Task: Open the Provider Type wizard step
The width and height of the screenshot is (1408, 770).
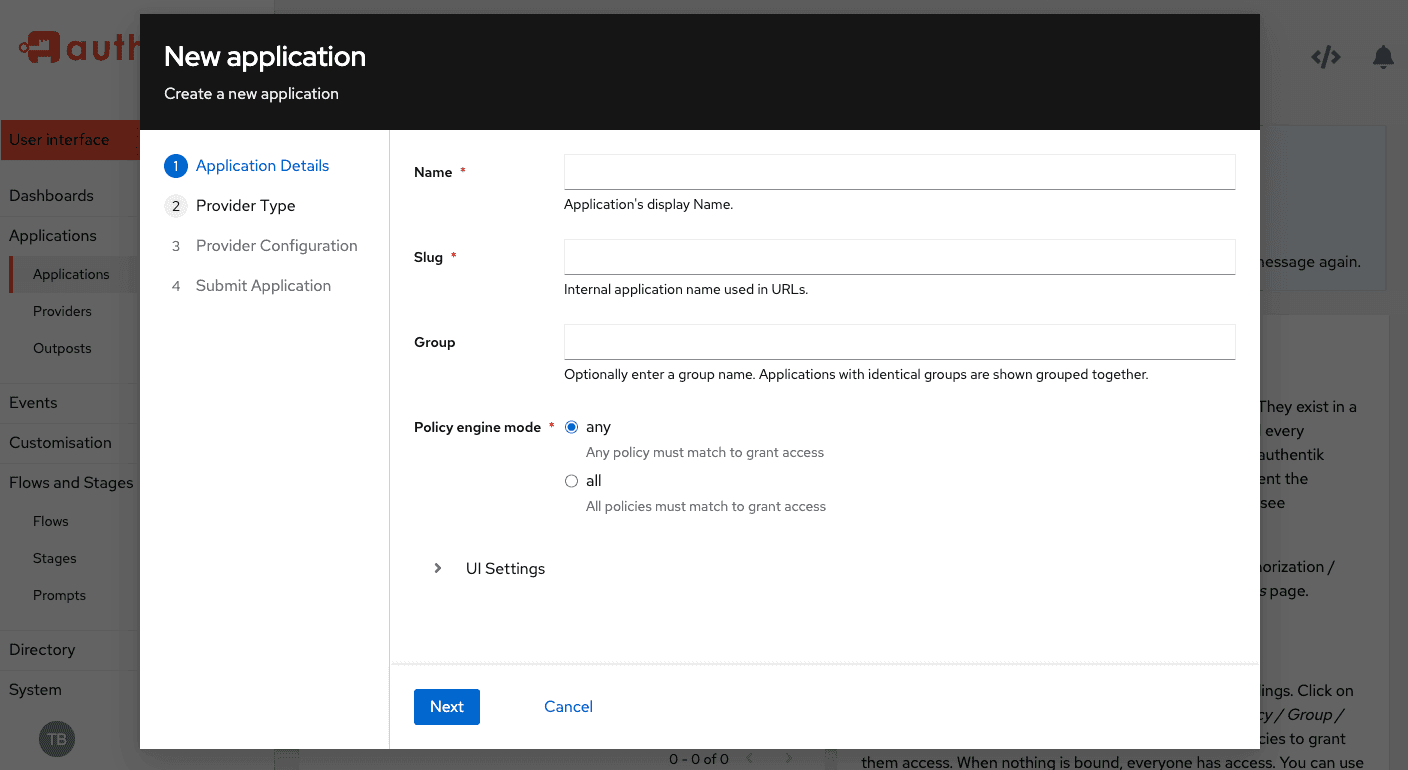Action: 245,206
